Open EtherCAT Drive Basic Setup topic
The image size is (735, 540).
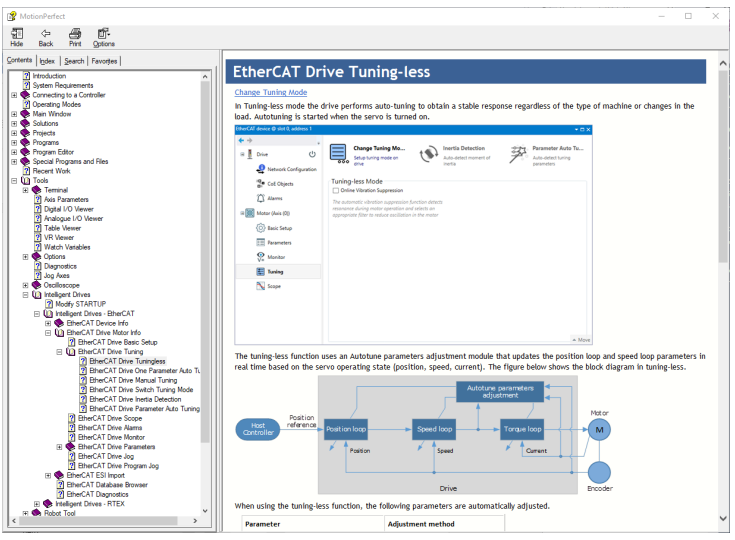118,342
